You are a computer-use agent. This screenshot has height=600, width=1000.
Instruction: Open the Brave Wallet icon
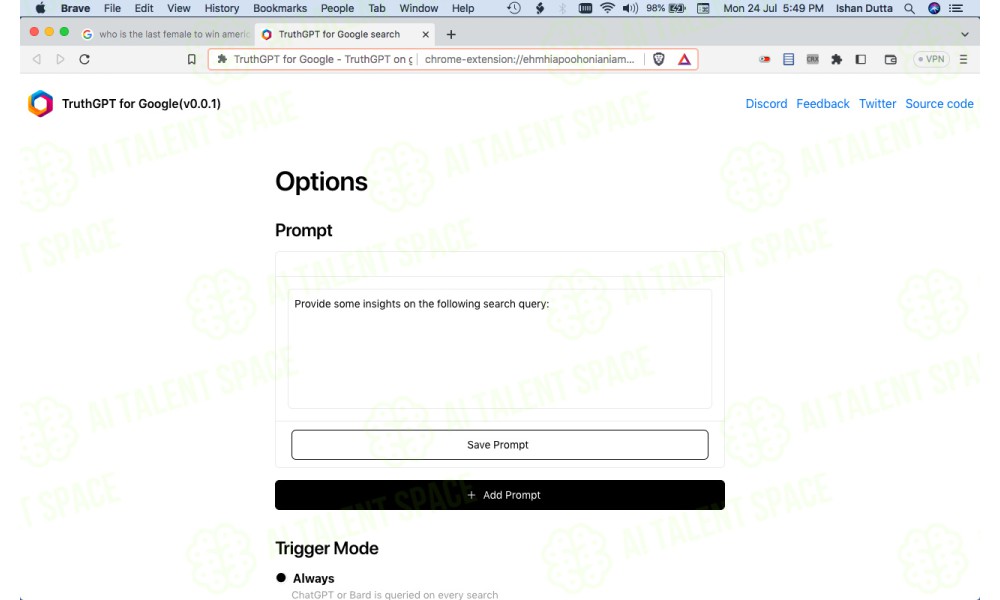click(890, 59)
